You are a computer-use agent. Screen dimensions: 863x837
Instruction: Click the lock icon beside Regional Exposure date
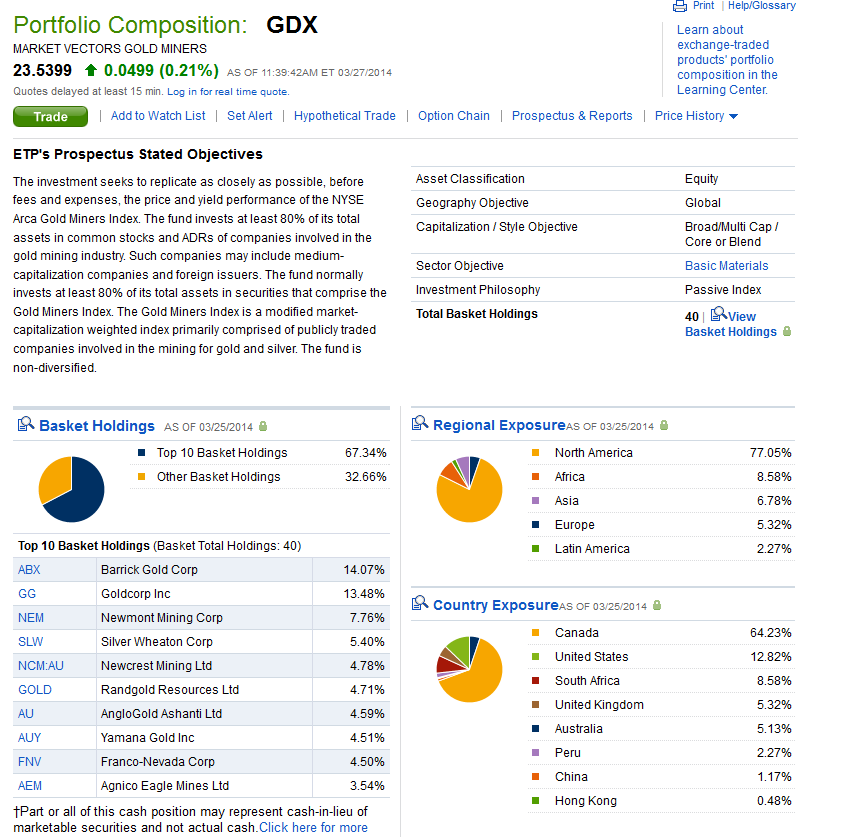coord(664,425)
